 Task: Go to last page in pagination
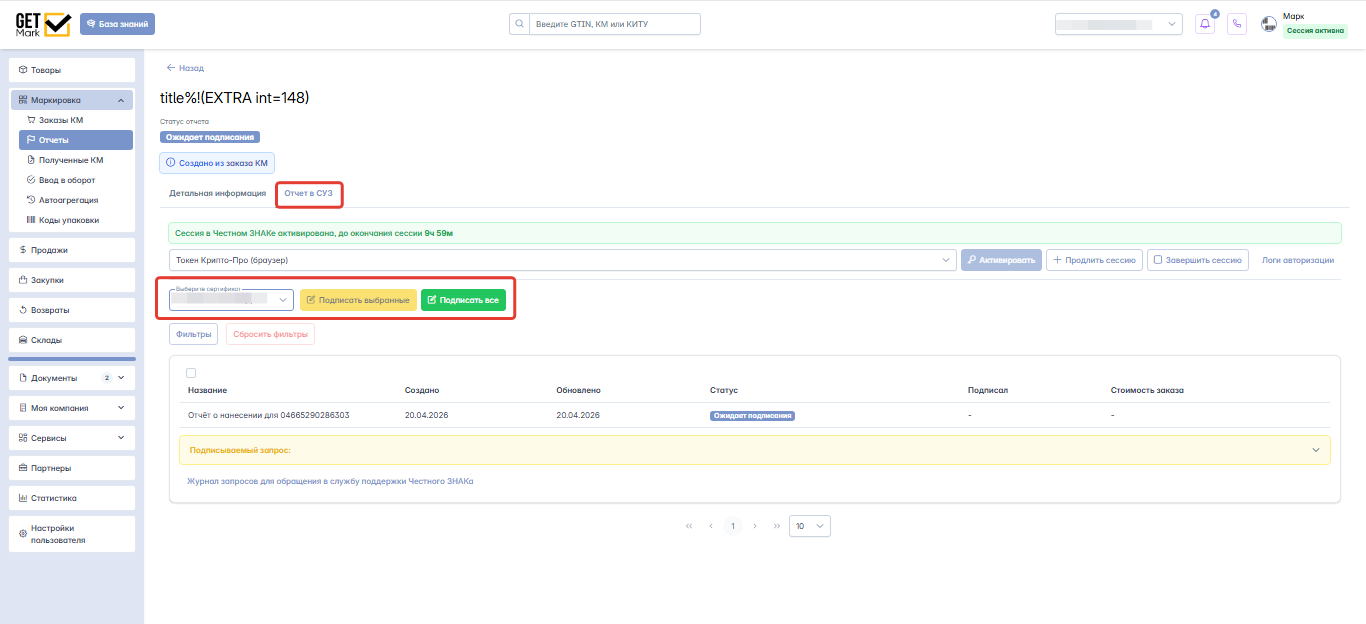pyautogui.click(x=777, y=526)
